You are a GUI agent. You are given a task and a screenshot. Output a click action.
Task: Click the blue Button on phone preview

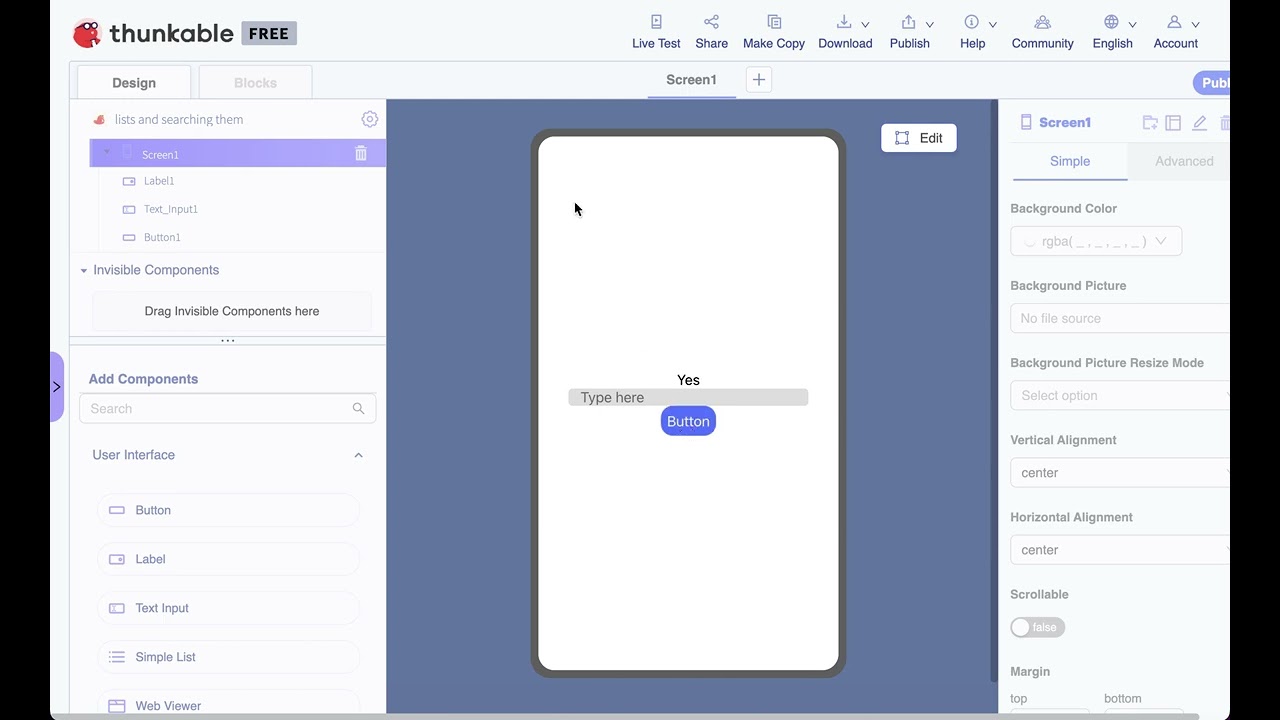click(688, 421)
